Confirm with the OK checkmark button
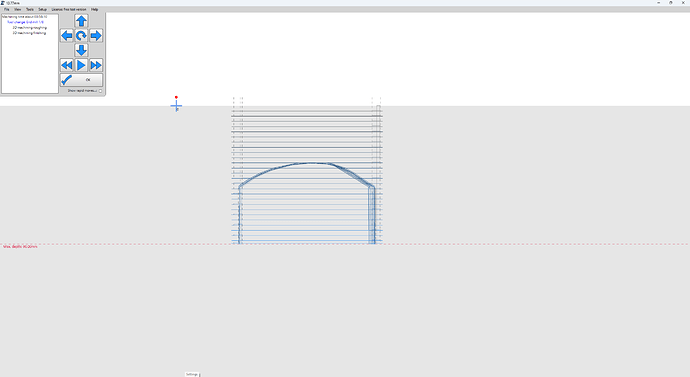 click(81, 80)
